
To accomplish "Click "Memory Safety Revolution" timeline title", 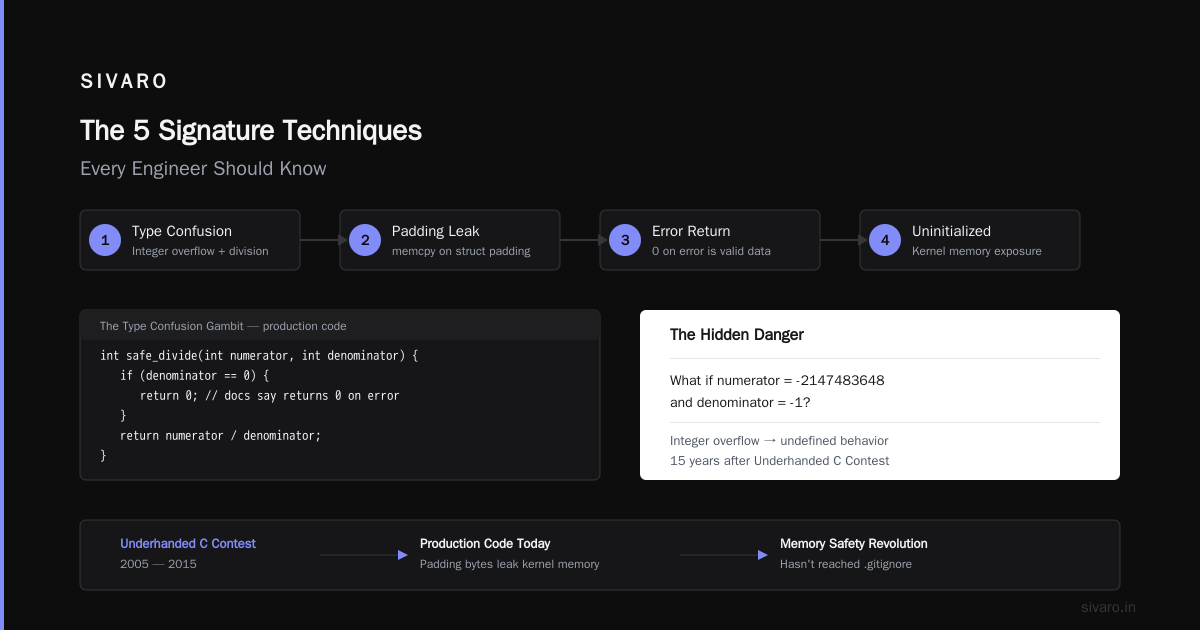I will coord(854,544).
